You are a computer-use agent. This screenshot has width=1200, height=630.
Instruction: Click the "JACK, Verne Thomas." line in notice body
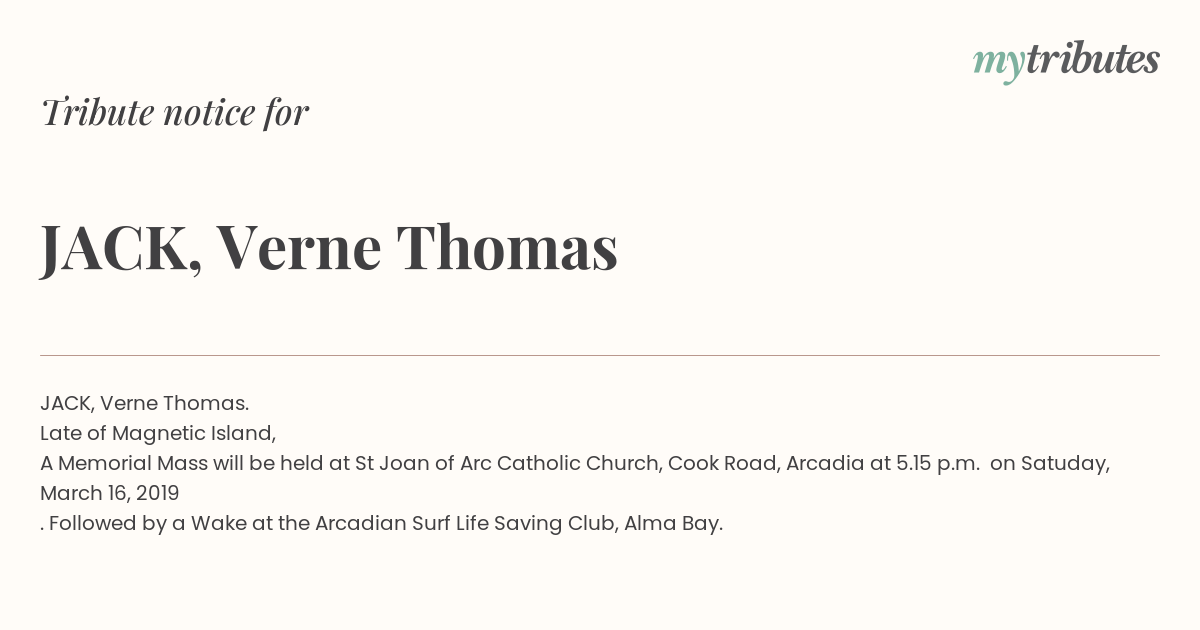(x=144, y=403)
